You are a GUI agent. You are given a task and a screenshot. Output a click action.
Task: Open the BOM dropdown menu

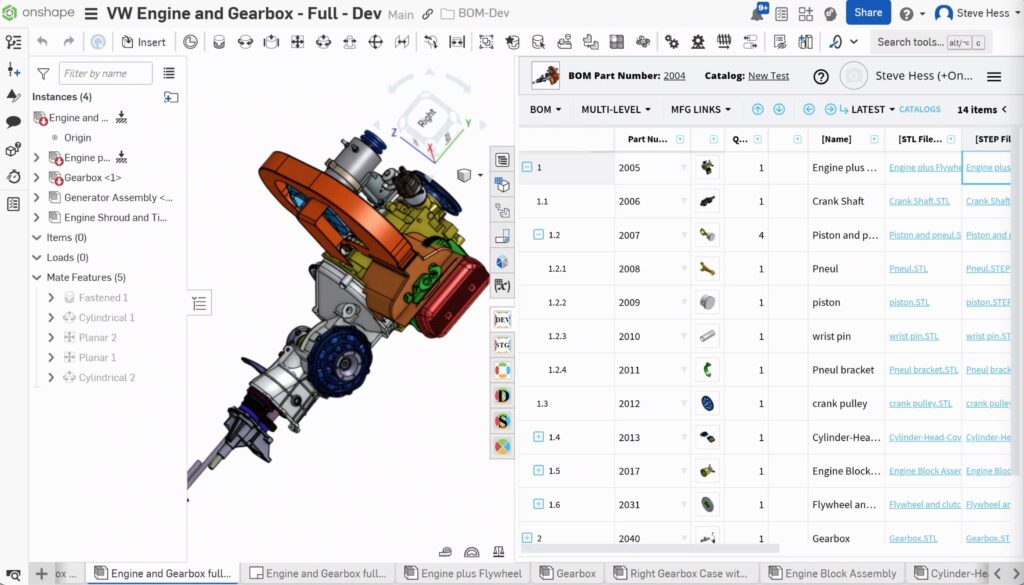tap(545, 110)
